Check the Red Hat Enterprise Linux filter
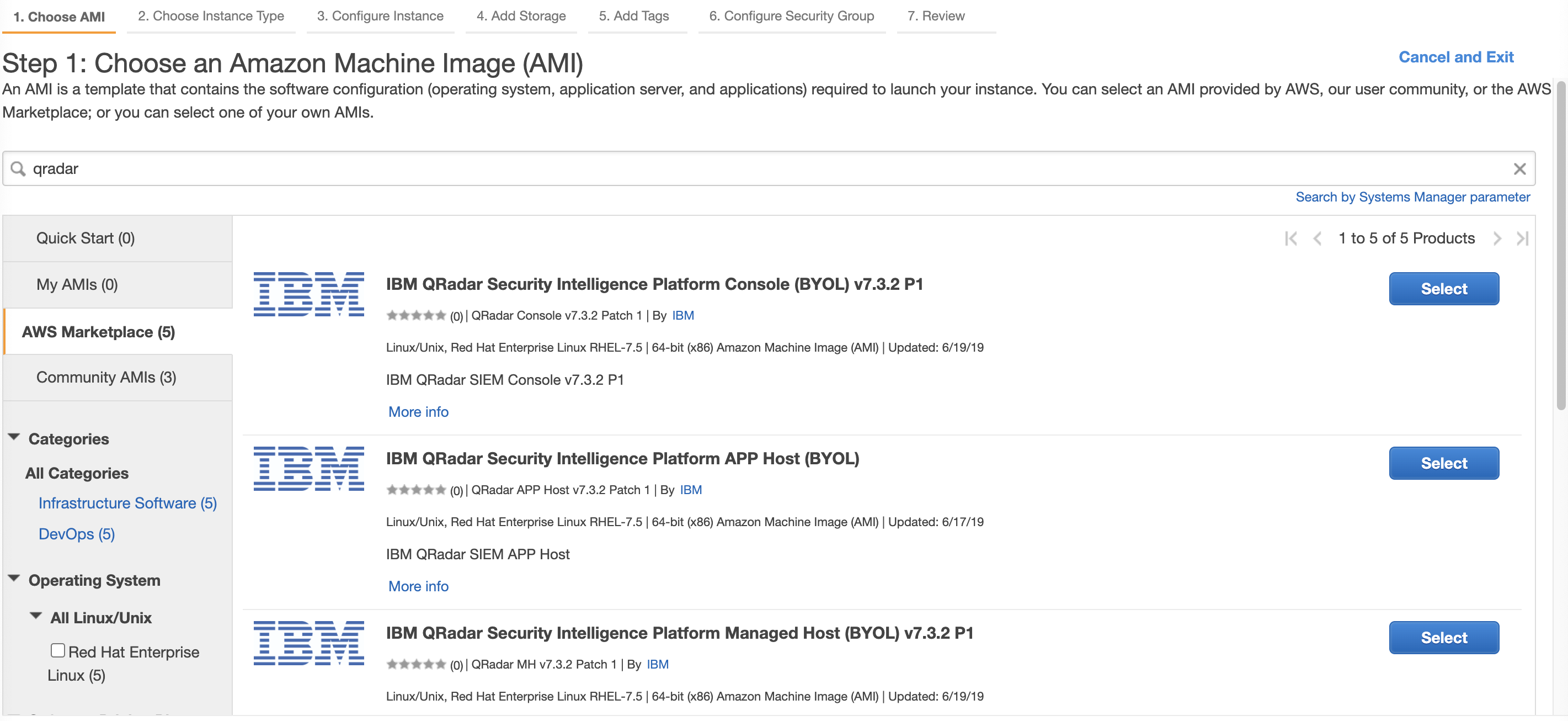Image resolution: width=1568 pixels, height=721 pixels. (x=58, y=650)
